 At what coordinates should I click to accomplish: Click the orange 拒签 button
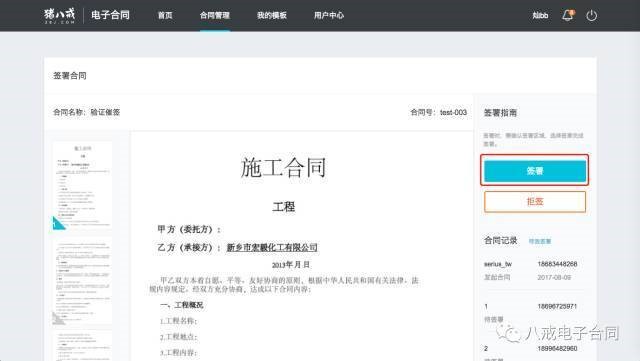pos(535,201)
